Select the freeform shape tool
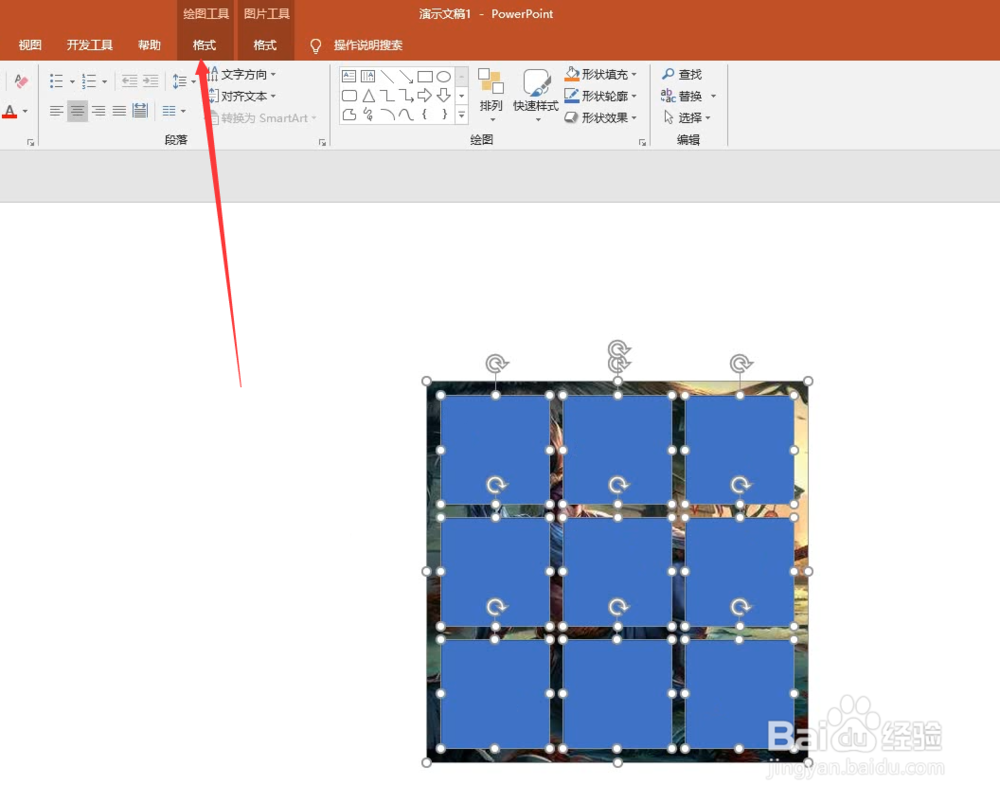The image size is (1000, 802). [349, 115]
